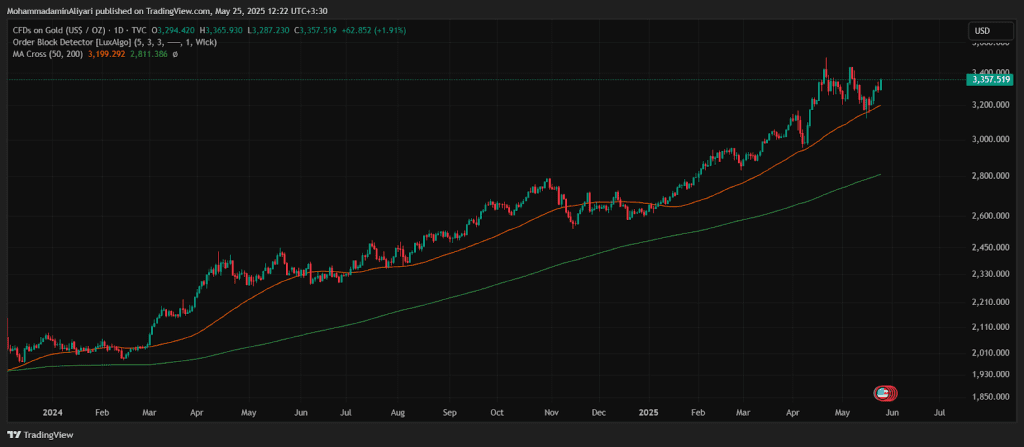Click the TradingView logo icon
The image size is (1024, 447).
[14, 435]
